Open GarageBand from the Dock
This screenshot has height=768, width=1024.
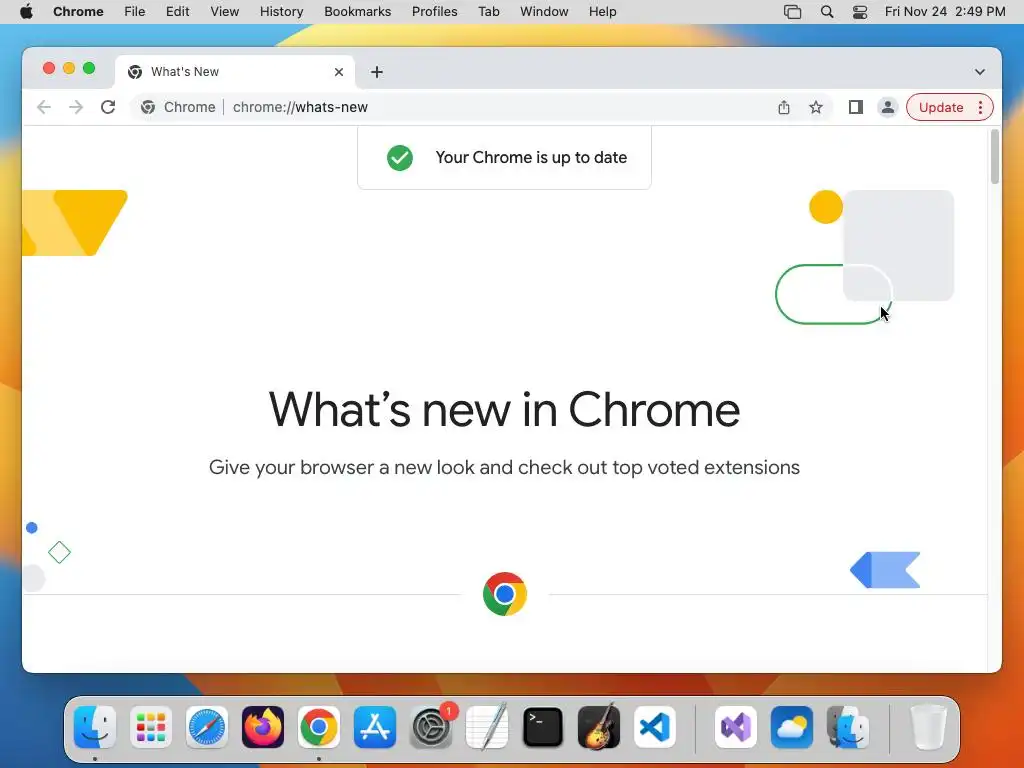coord(599,727)
